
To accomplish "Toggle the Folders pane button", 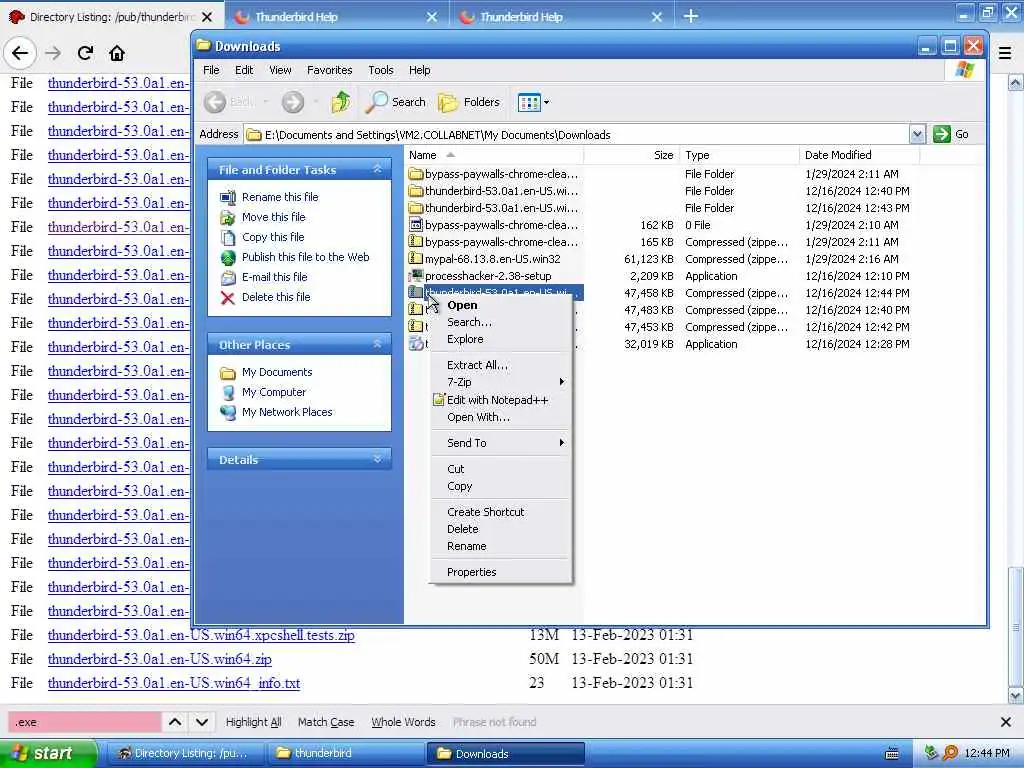I will coord(469,102).
